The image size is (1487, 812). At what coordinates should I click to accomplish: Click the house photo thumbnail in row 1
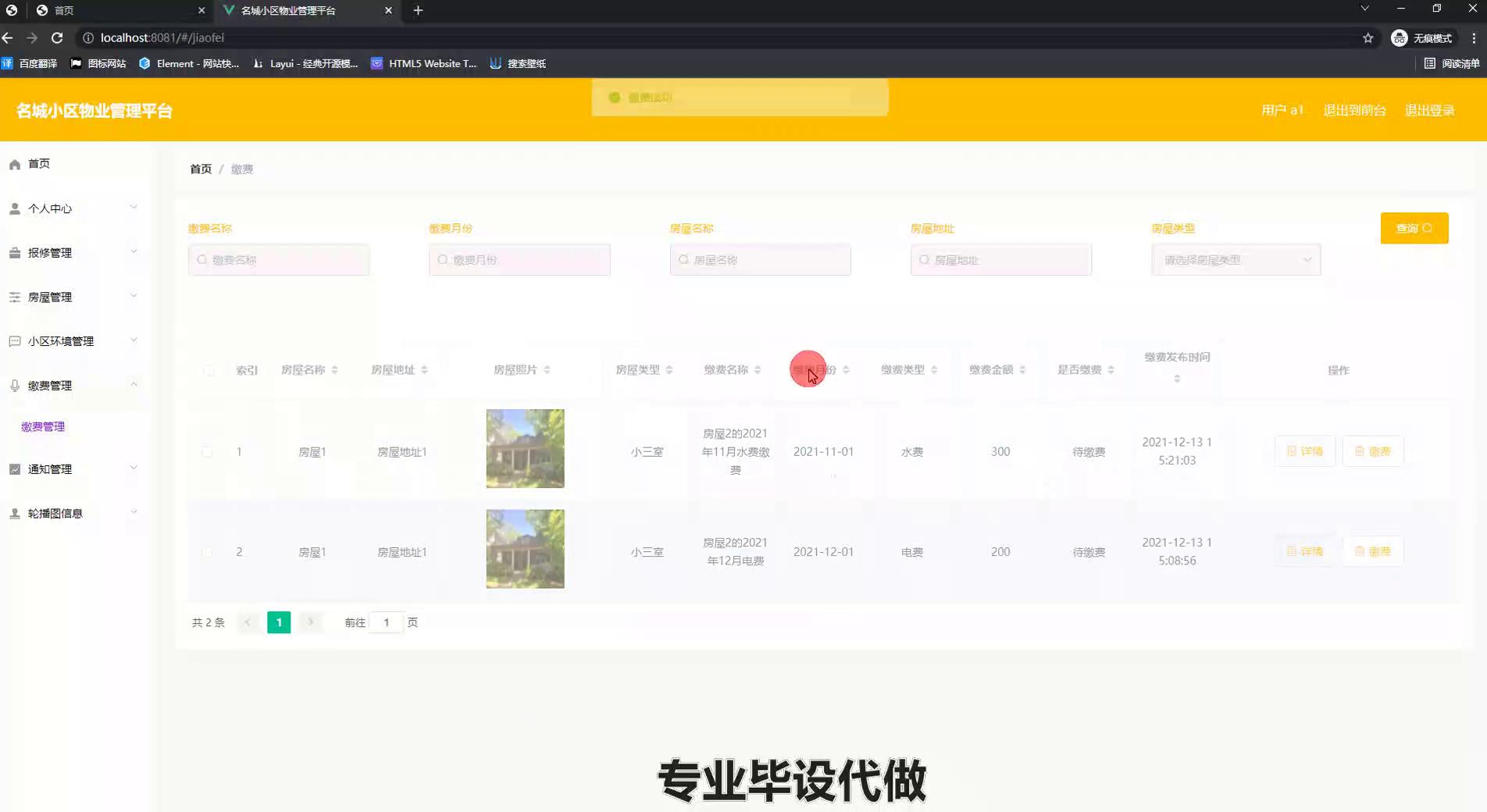pos(525,449)
